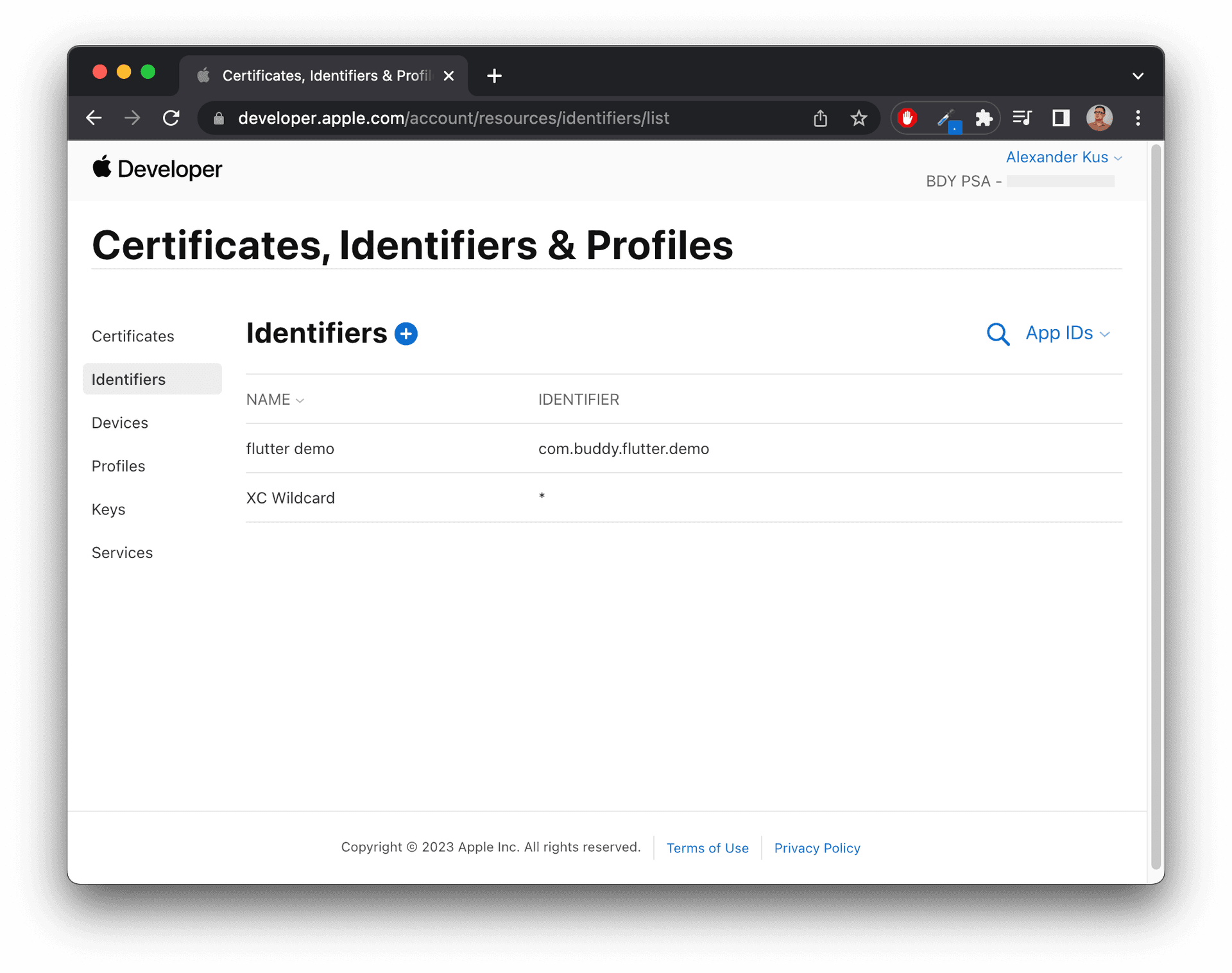
Task: Click the search magnifier icon
Action: 997,334
